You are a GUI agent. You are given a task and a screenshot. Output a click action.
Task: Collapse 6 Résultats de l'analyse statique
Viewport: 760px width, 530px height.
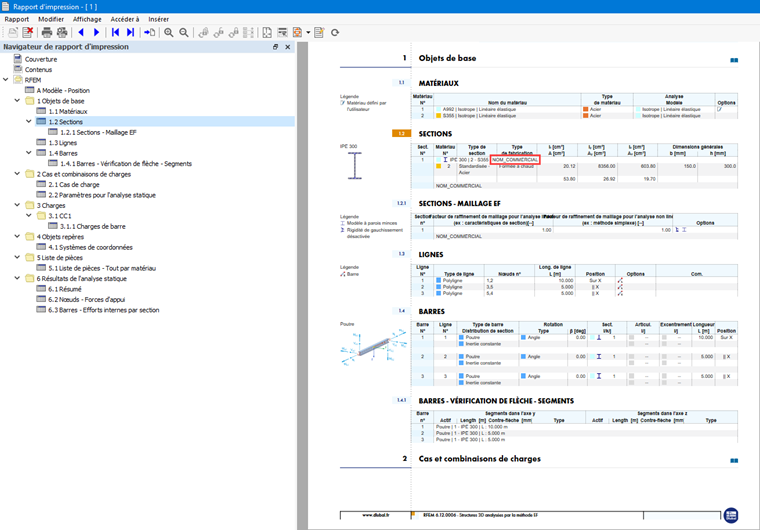17,278
